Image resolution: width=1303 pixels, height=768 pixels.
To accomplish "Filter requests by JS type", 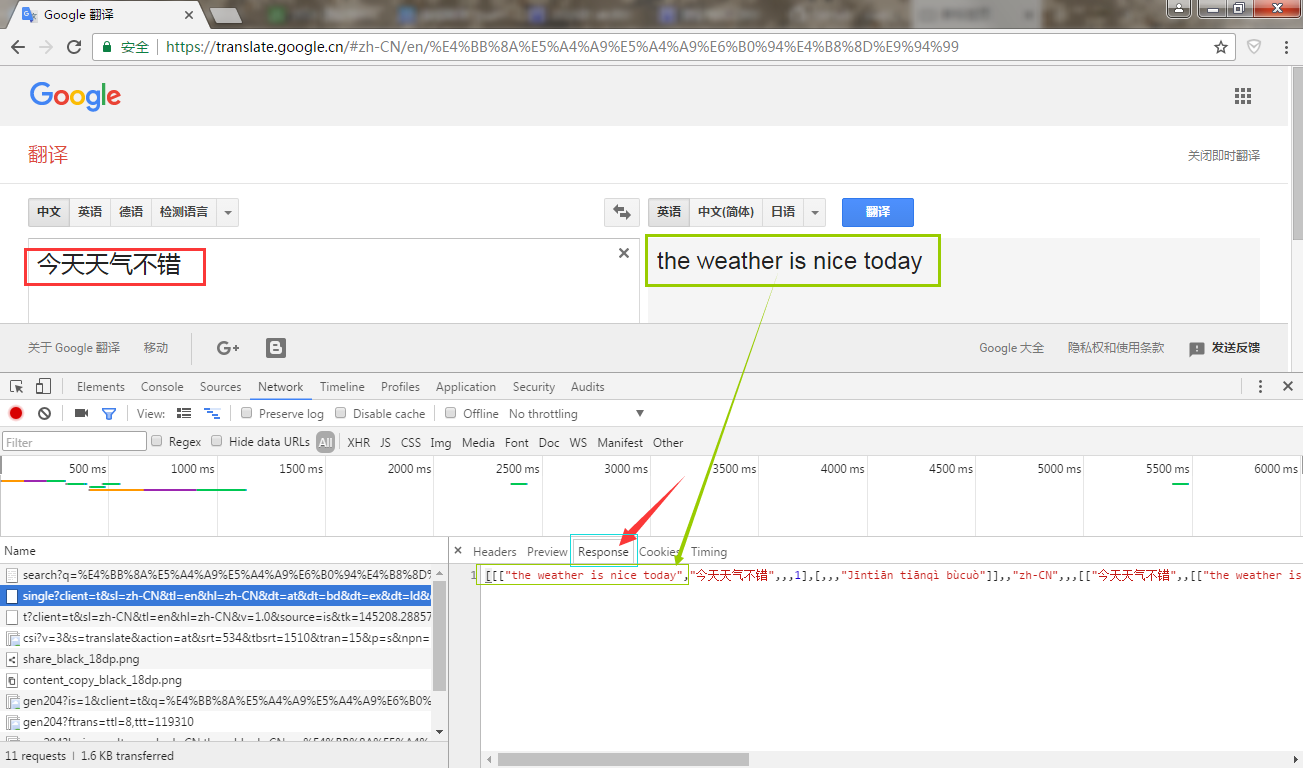I will [x=385, y=442].
